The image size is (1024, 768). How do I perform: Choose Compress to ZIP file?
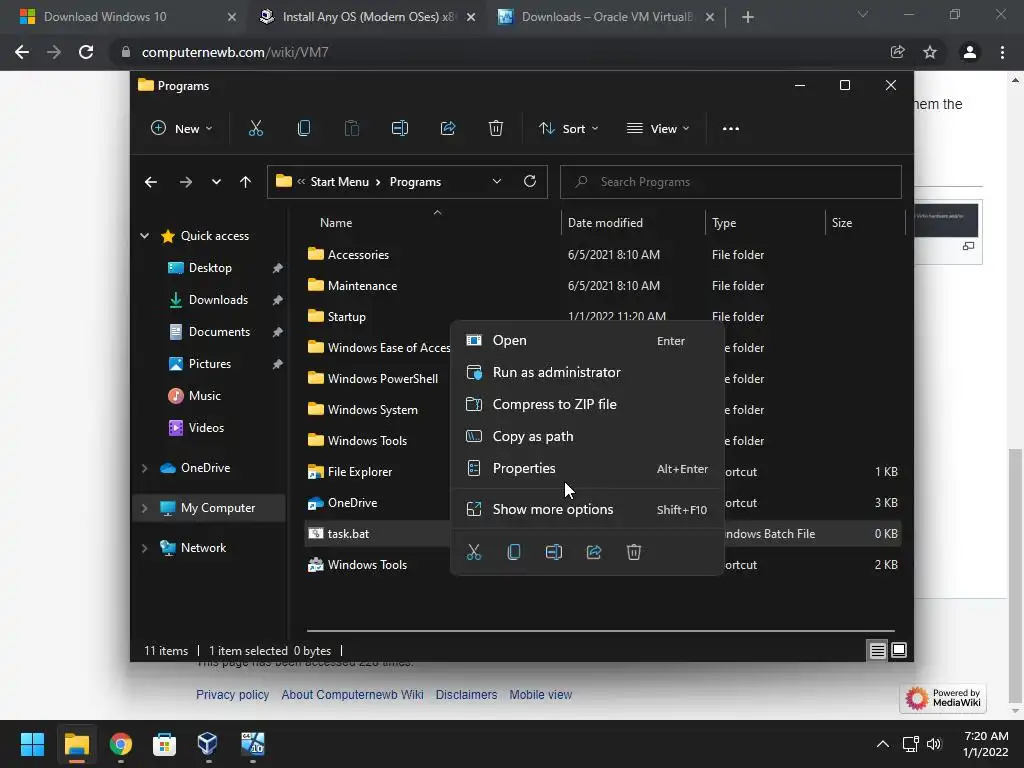[587, 405]
